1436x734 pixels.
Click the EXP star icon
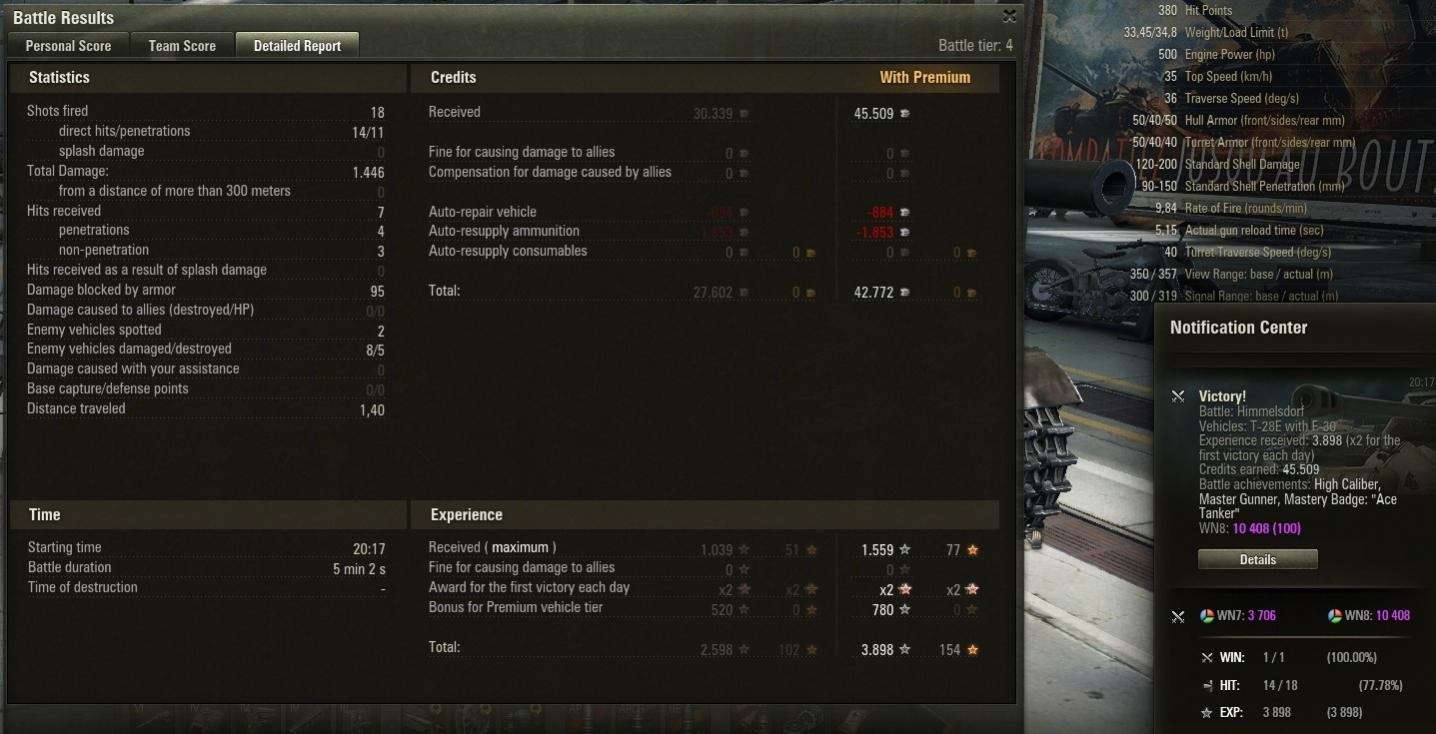click(1207, 713)
